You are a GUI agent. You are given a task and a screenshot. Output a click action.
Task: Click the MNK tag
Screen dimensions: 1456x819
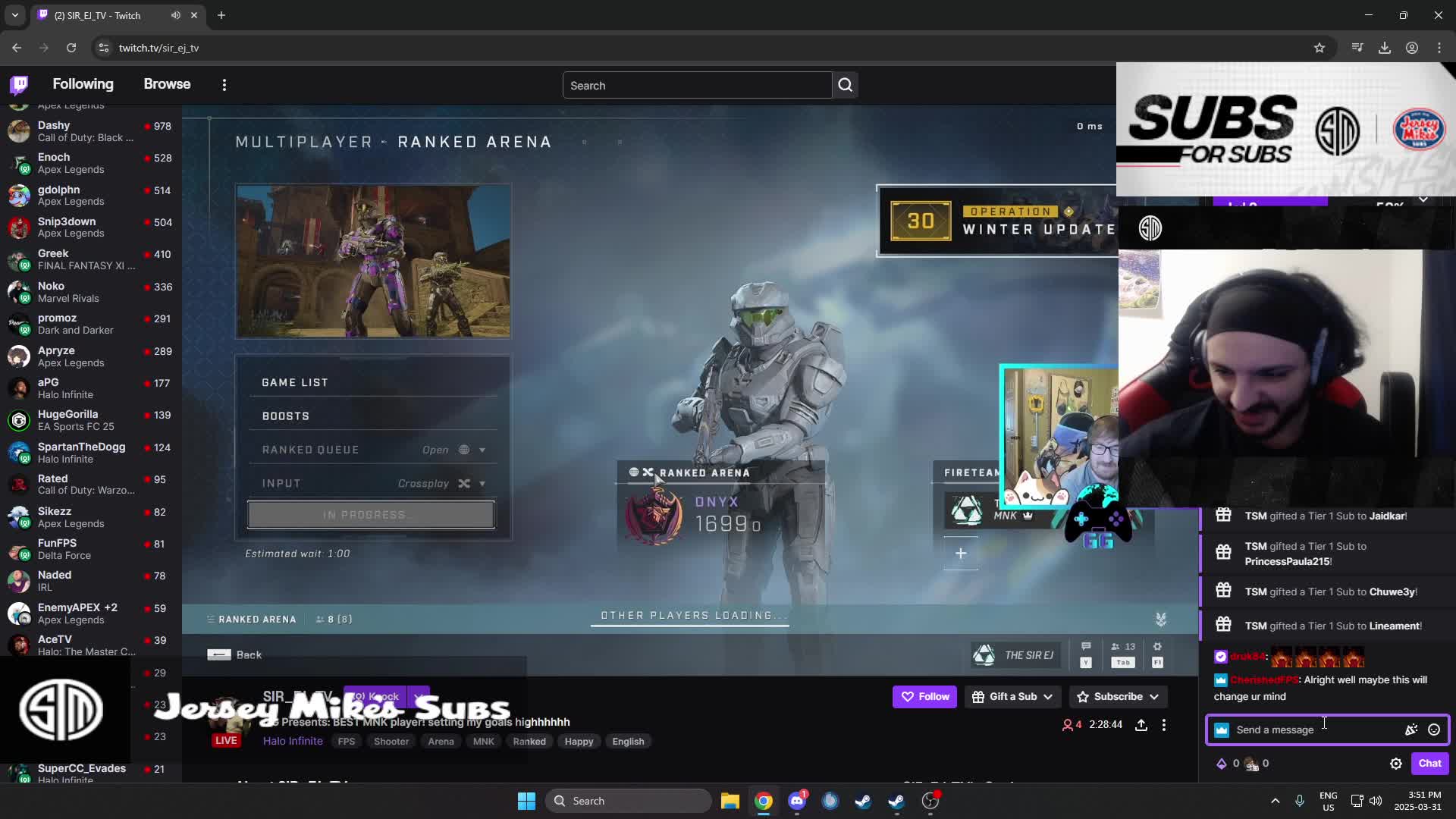(483, 742)
